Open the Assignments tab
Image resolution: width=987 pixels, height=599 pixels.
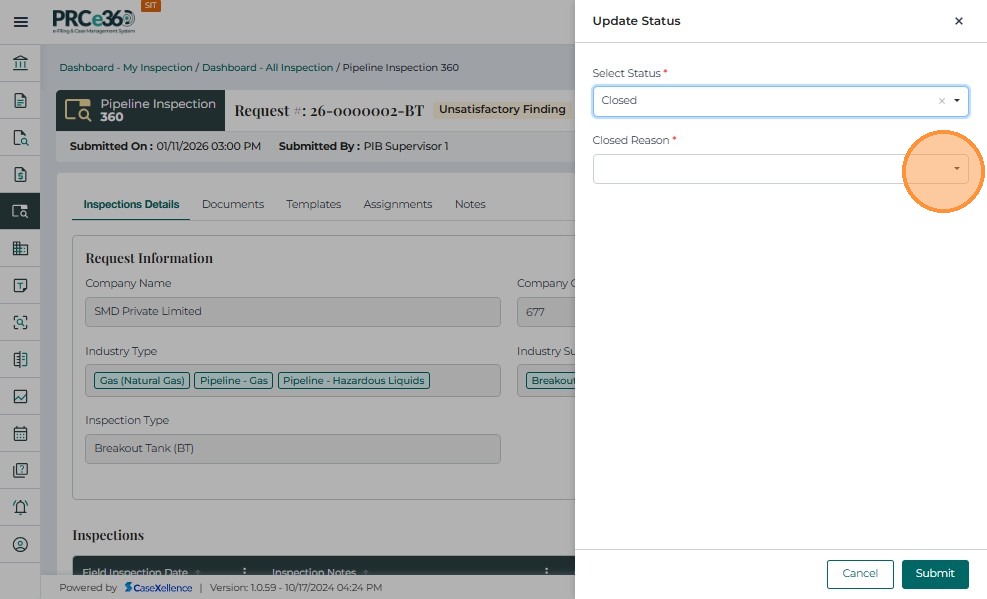(397, 204)
